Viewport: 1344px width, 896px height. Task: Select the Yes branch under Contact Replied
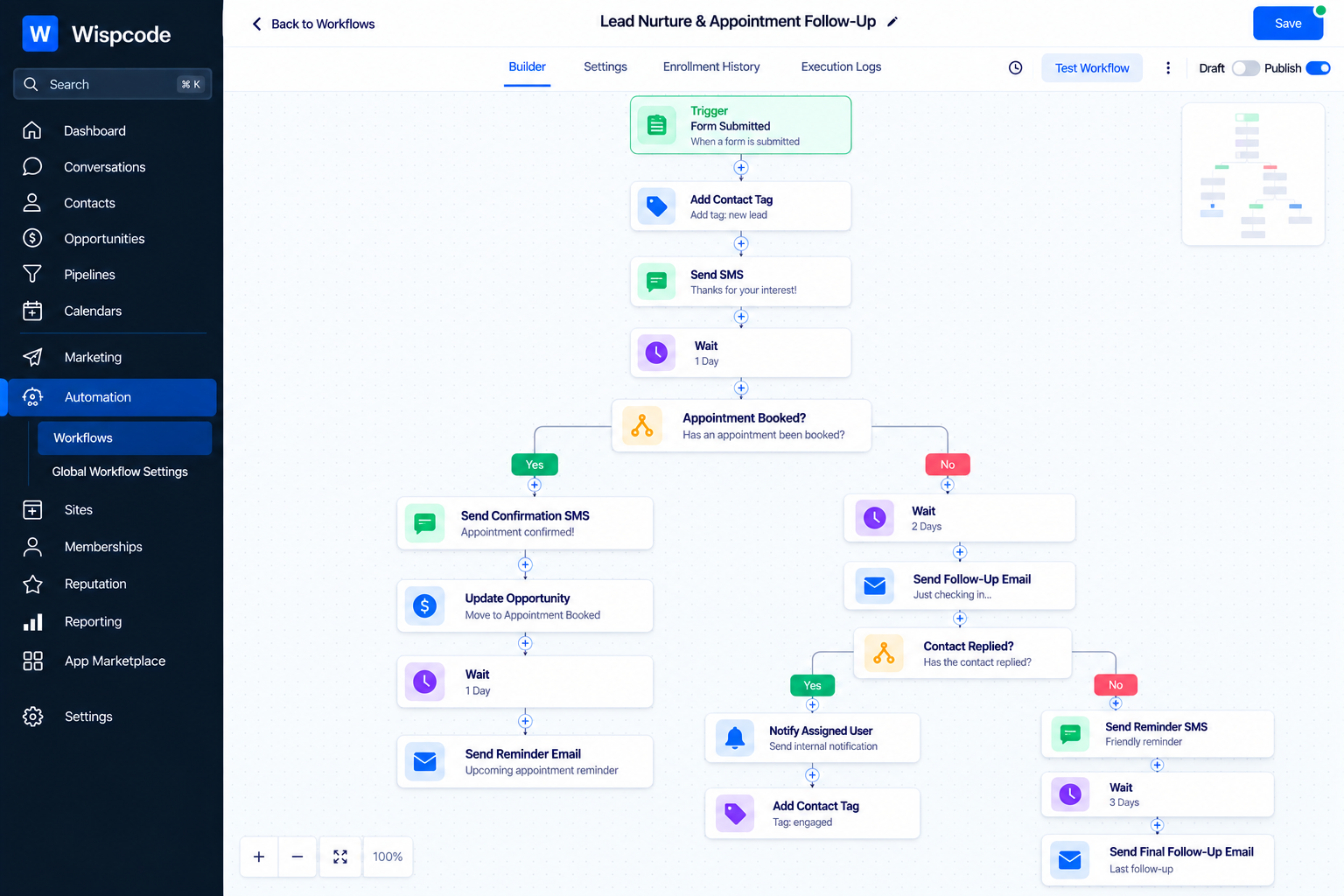[812, 685]
